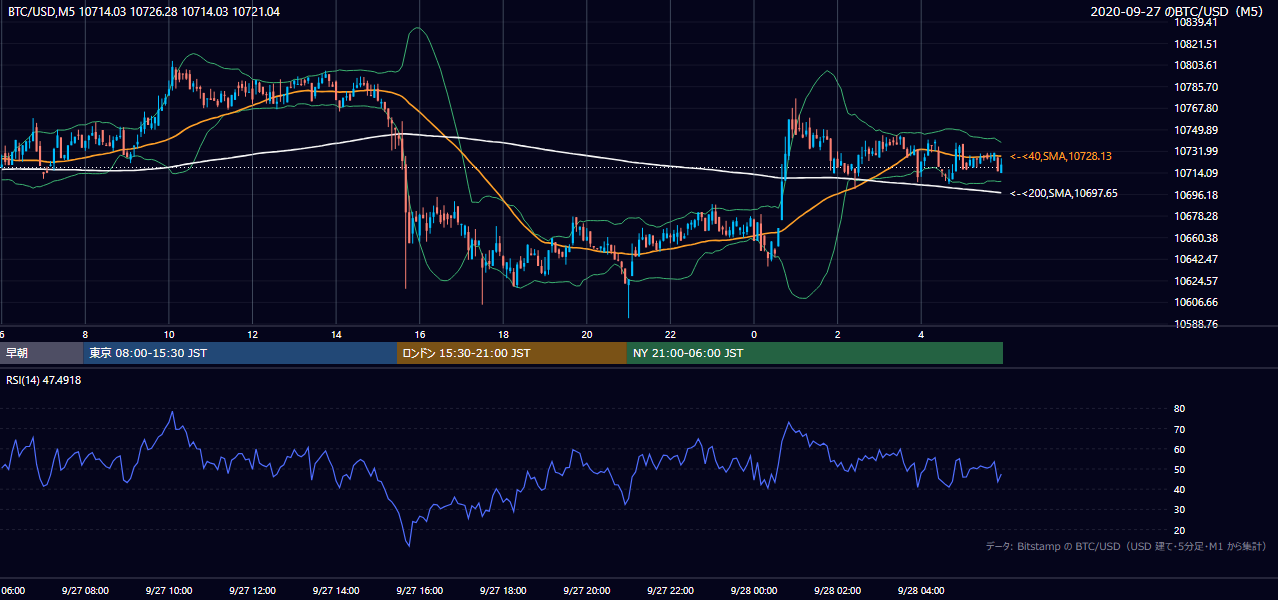Viewport: 1278px width, 600px height.
Task: Click hour tick 22 under price chart
Action: [670, 335]
